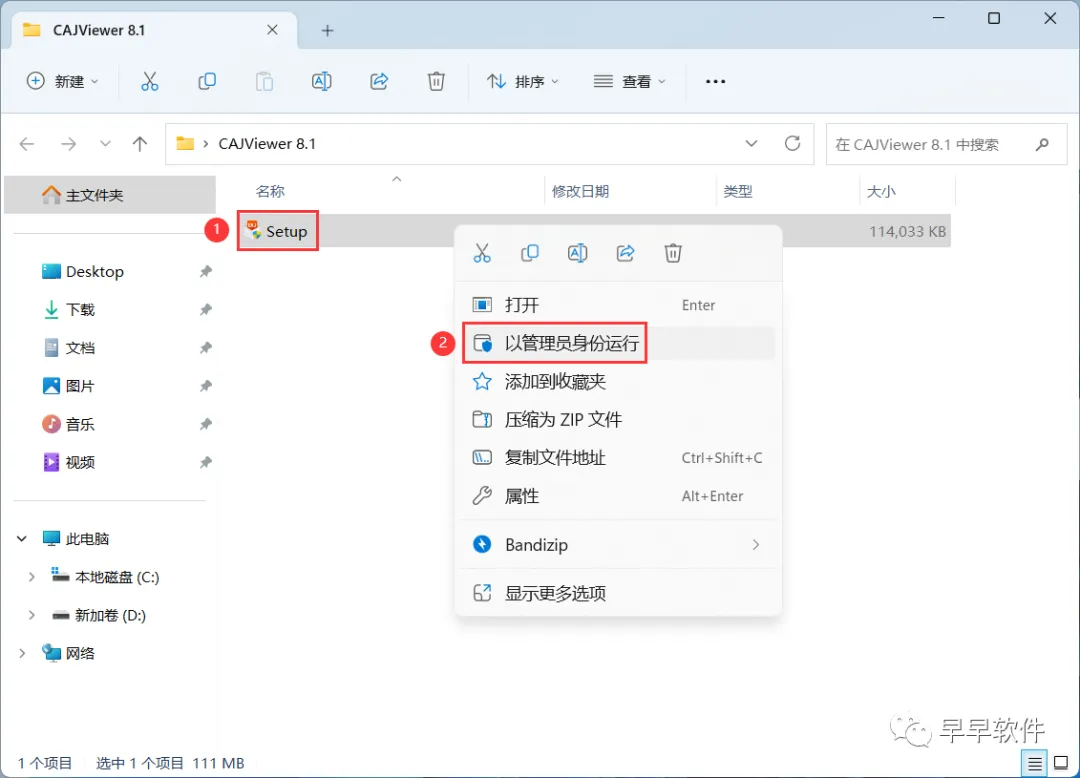Go forward with the right arrow button
Screen dimensions: 1080x778
(68, 144)
